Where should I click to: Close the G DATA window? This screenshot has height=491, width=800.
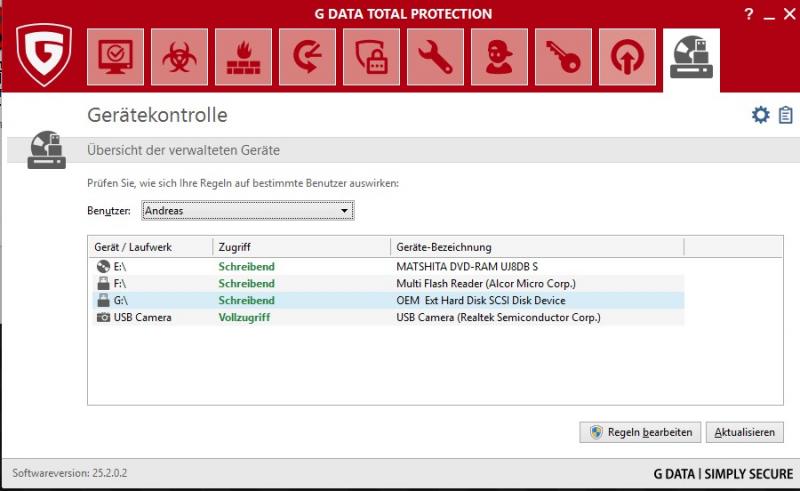789,14
